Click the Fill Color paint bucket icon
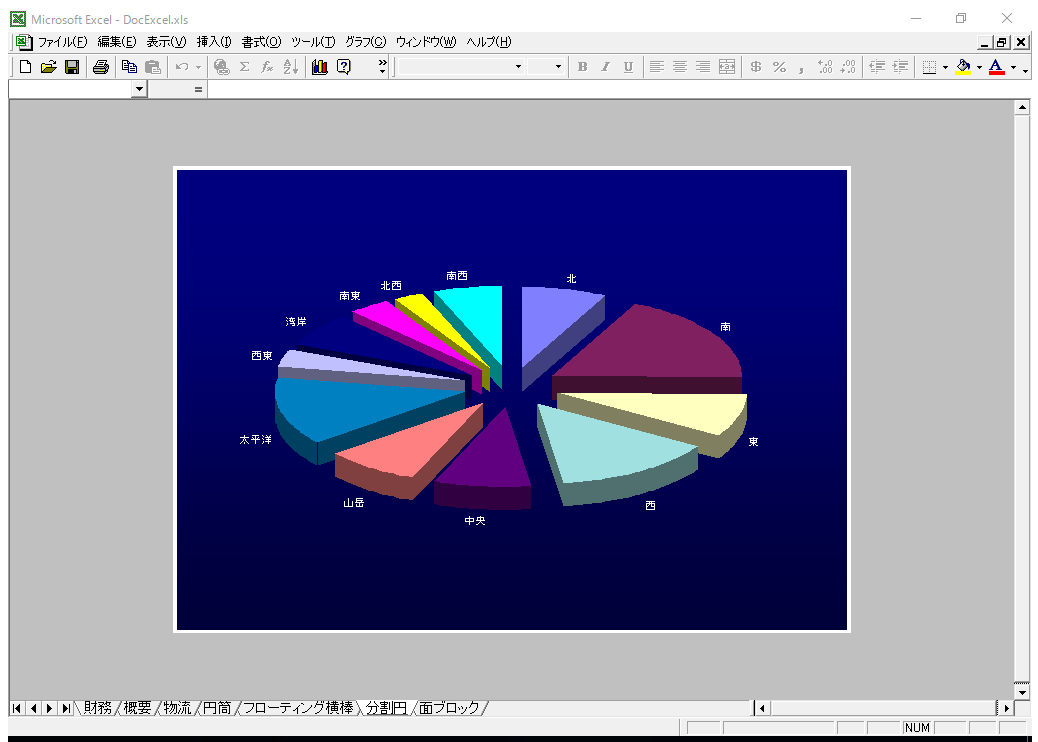This screenshot has width=1038, height=742. [963, 67]
